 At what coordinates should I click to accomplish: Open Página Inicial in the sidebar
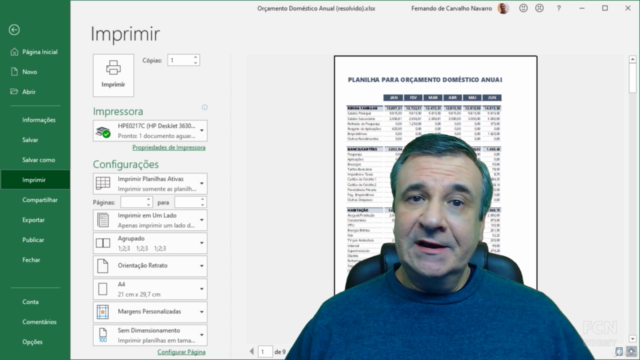point(35,52)
